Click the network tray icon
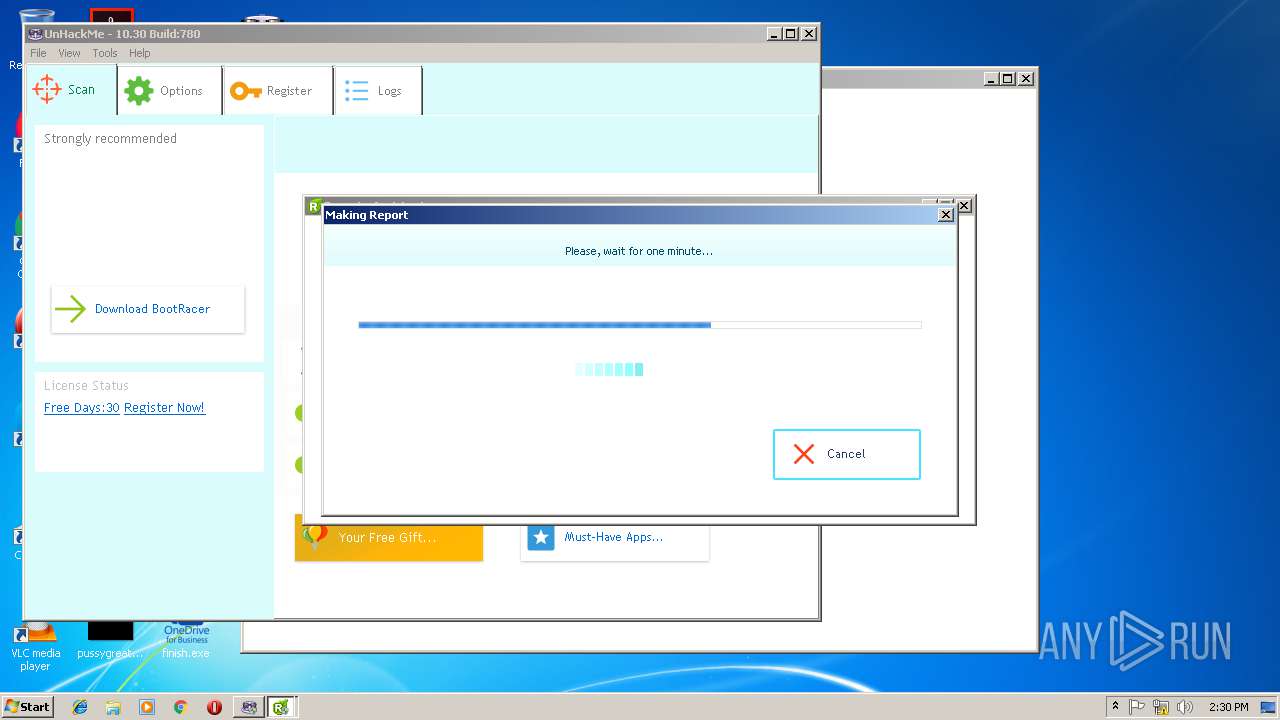Viewport: 1280px width, 720px height. [x=1161, y=707]
